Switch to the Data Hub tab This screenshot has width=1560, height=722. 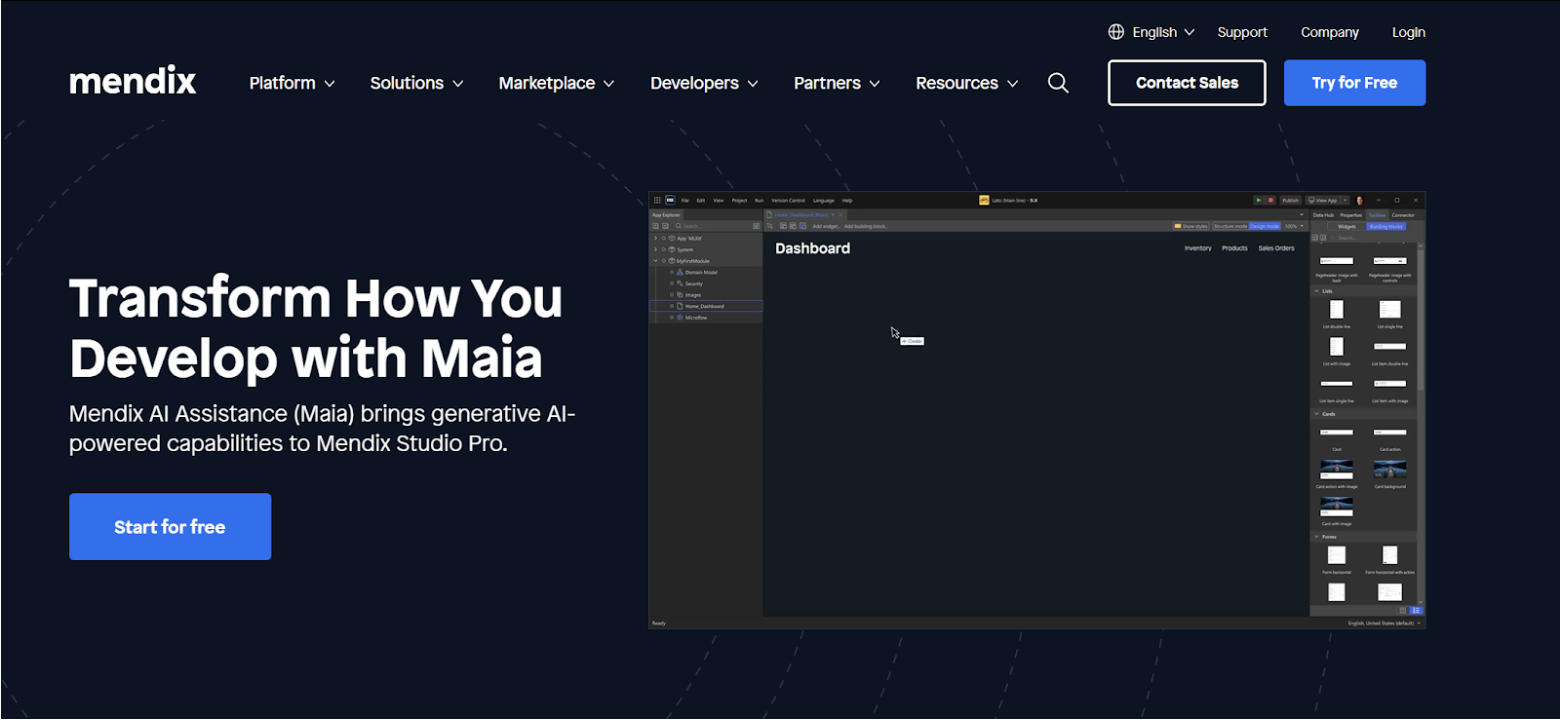click(x=1323, y=215)
